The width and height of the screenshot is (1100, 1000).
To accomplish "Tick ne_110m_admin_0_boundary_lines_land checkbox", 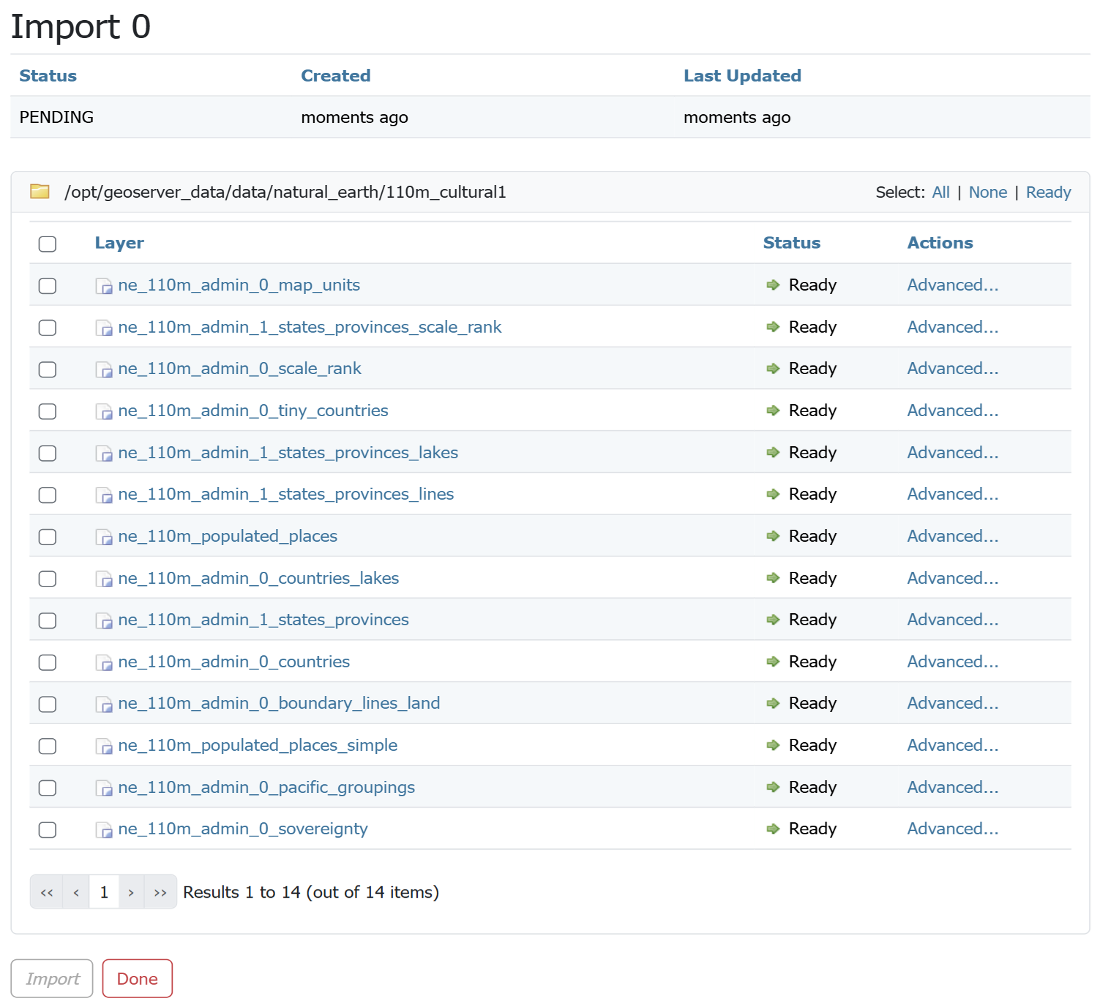I will click(x=48, y=704).
